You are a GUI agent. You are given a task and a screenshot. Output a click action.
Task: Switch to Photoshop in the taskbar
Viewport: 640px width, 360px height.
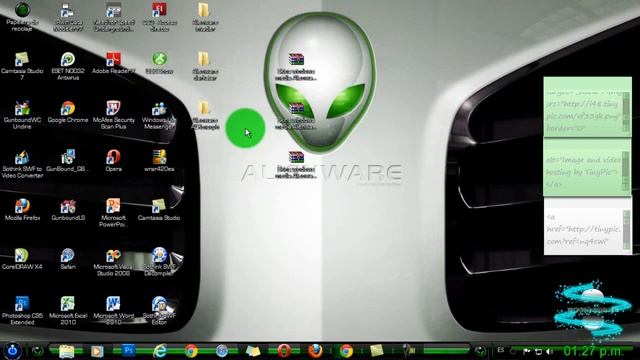tap(128, 351)
